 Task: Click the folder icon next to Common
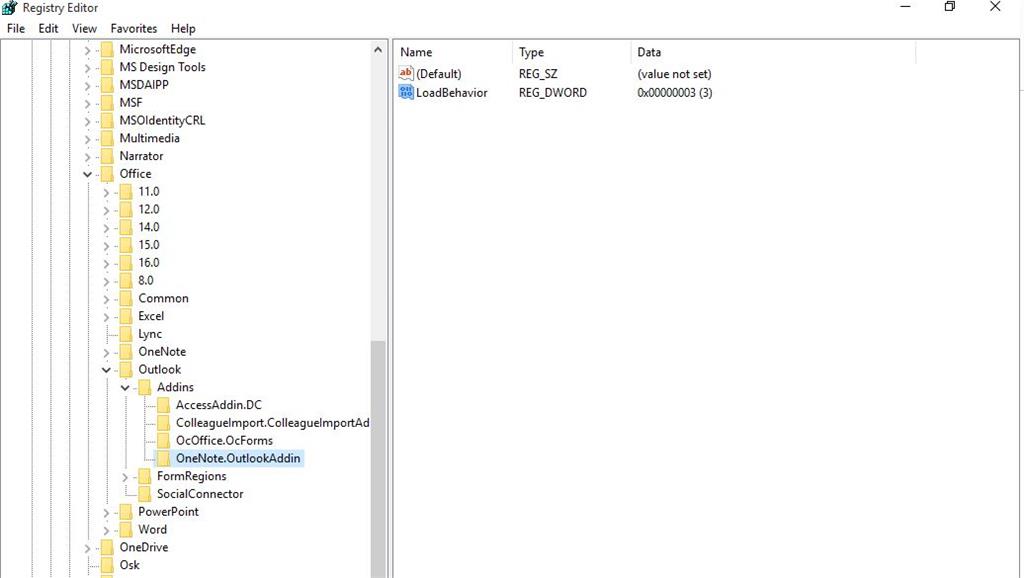point(126,298)
